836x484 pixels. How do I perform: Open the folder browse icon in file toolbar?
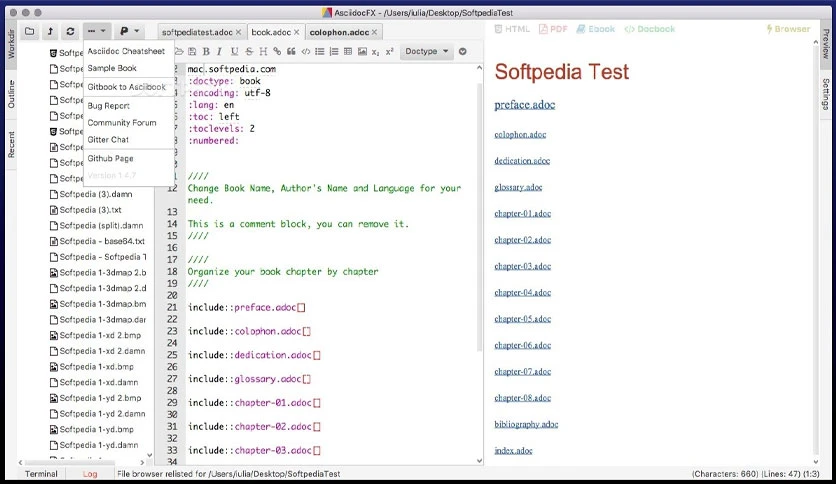[29, 31]
